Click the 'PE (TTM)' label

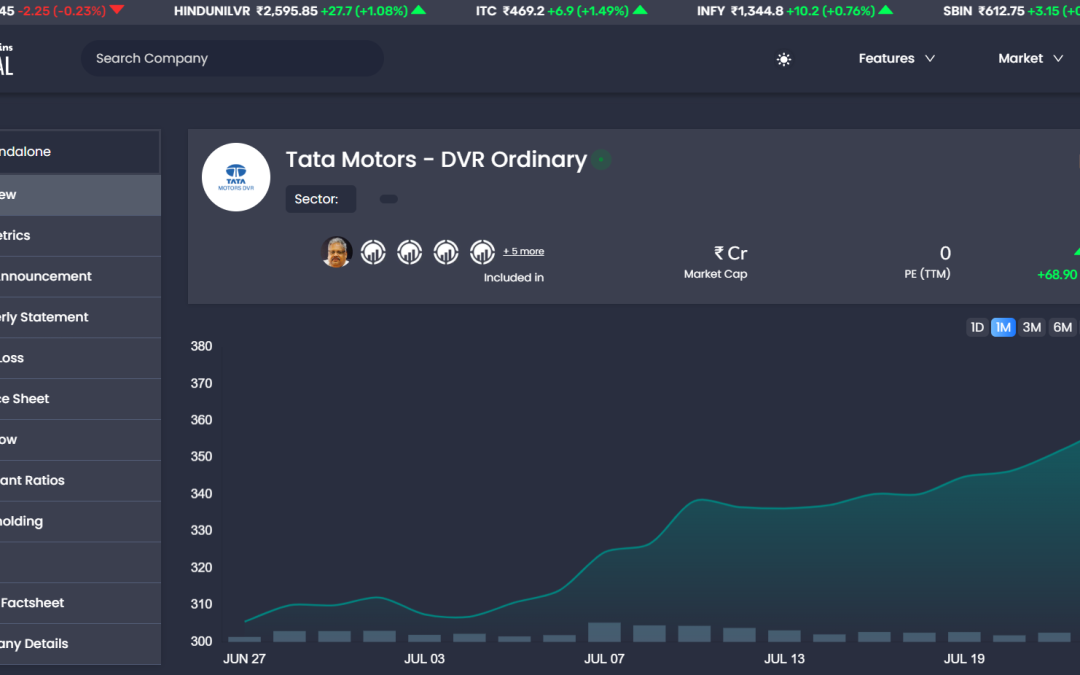(927, 274)
